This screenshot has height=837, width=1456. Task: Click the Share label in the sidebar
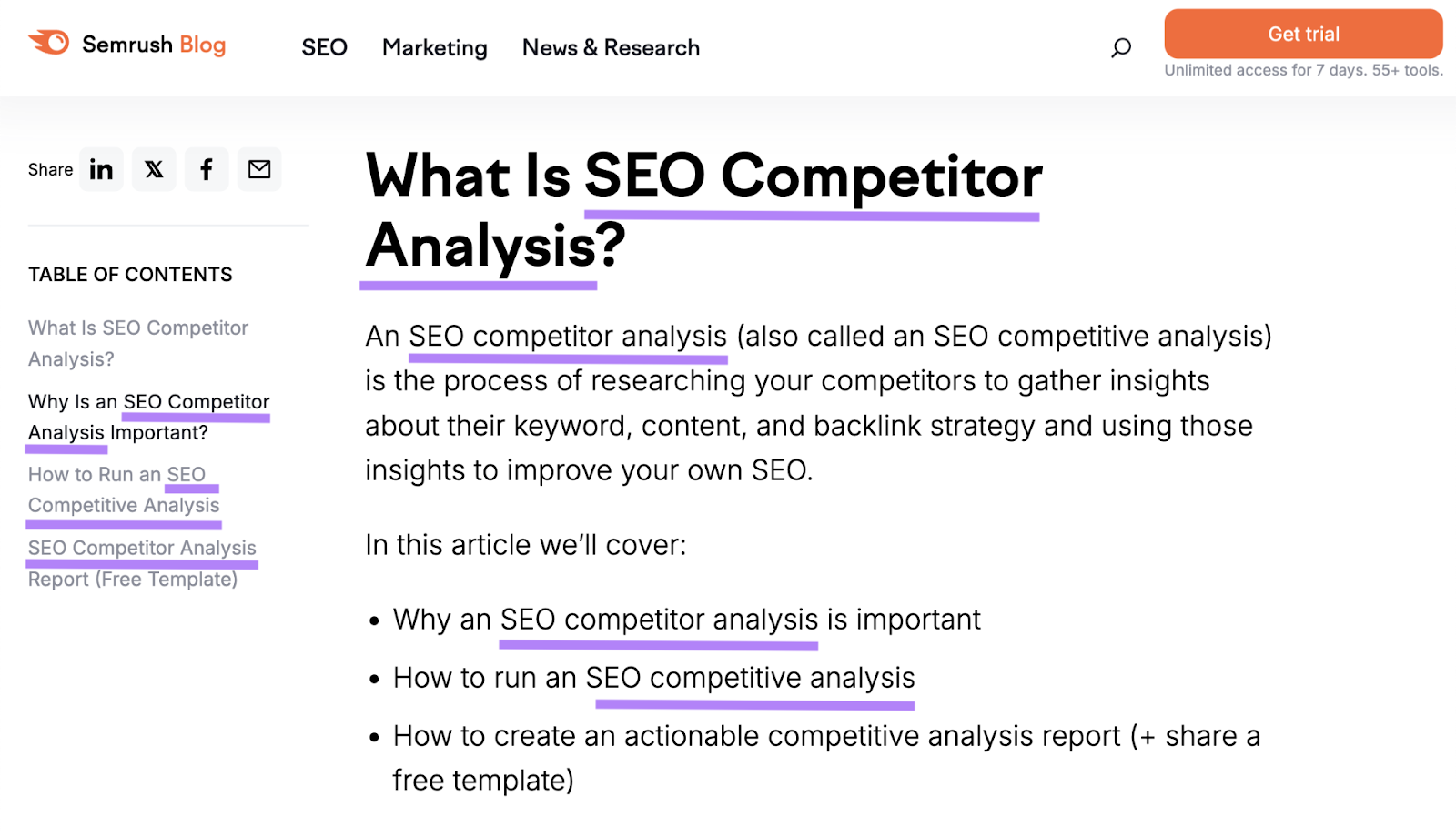[50, 169]
